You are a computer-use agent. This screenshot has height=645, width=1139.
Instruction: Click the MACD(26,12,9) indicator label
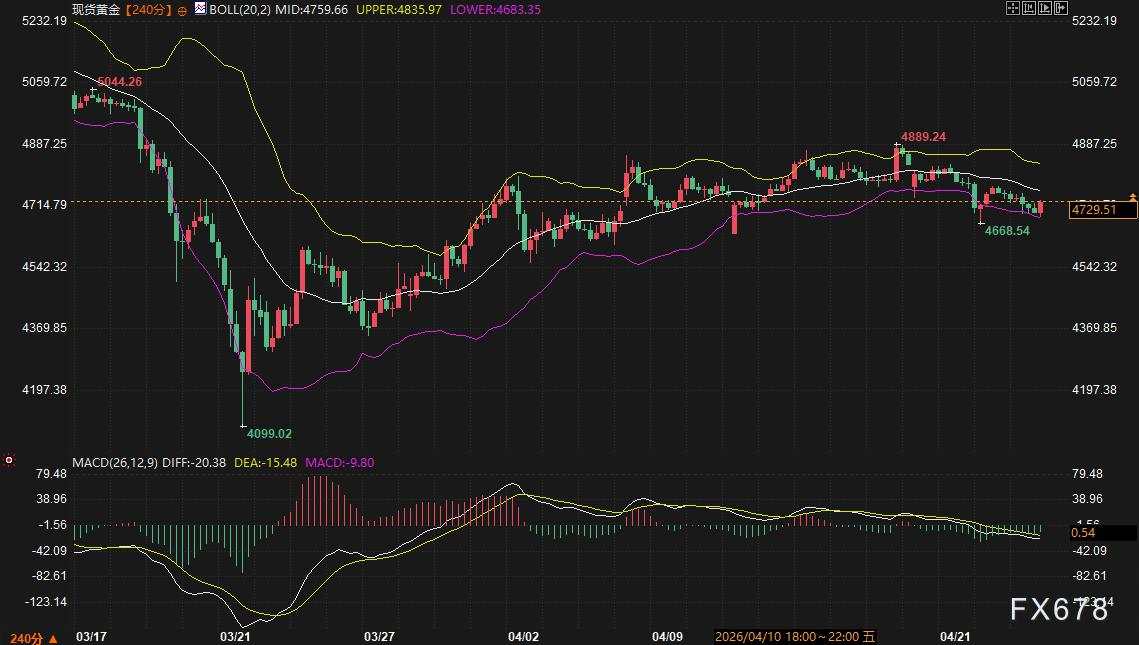tap(115, 463)
